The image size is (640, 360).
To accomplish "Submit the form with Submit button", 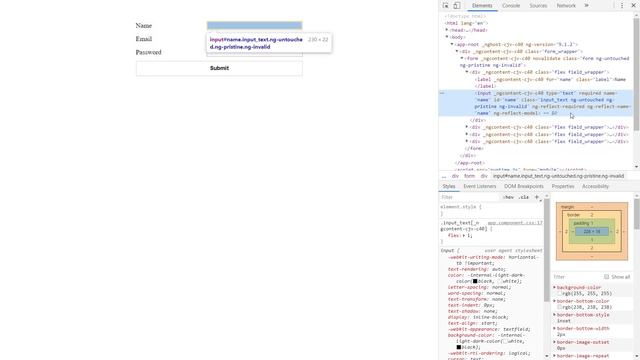I will (x=219, y=68).
